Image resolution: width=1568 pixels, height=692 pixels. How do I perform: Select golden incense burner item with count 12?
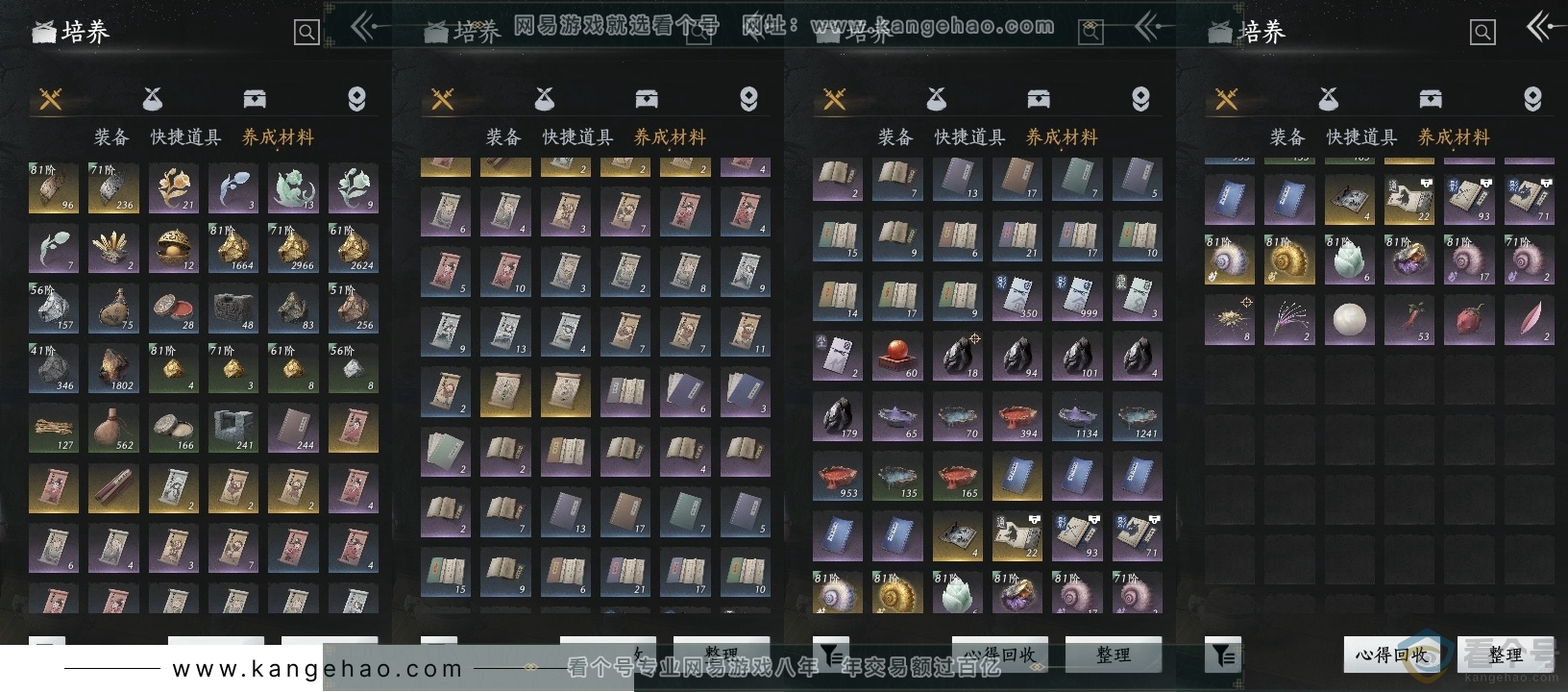click(x=174, y=248)
